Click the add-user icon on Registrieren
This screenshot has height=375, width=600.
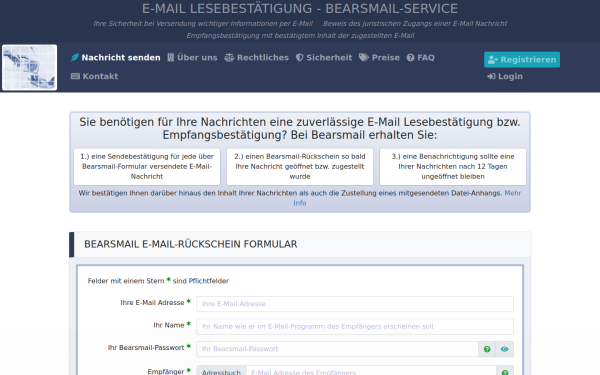(492, 60)
